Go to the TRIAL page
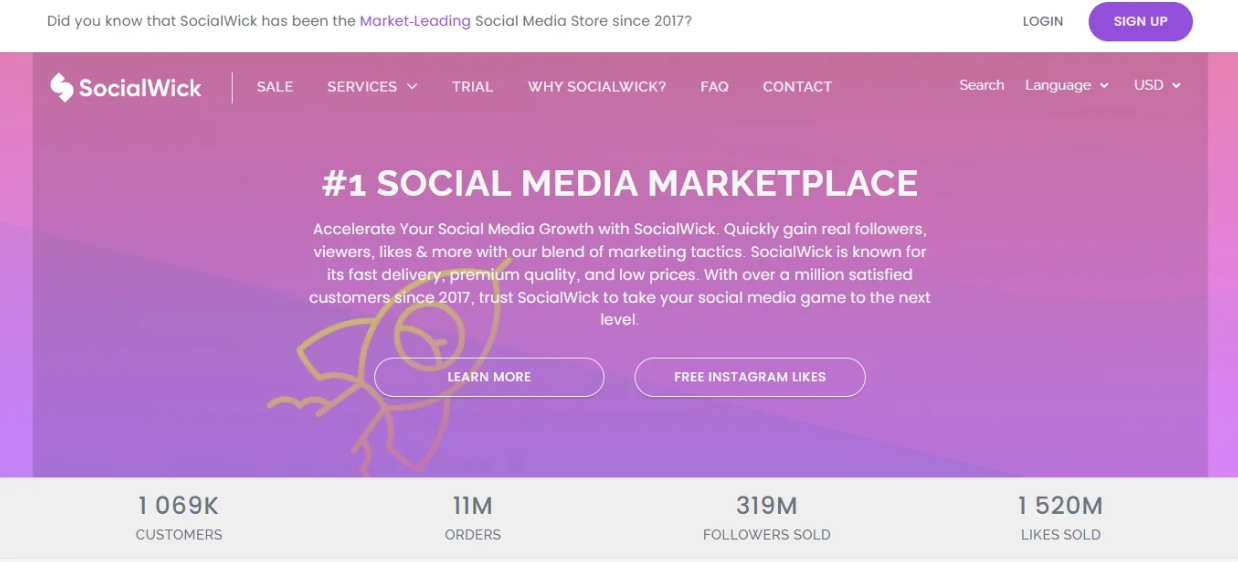This screenshot has width=1238, height=562. click(x=472, y=87)
